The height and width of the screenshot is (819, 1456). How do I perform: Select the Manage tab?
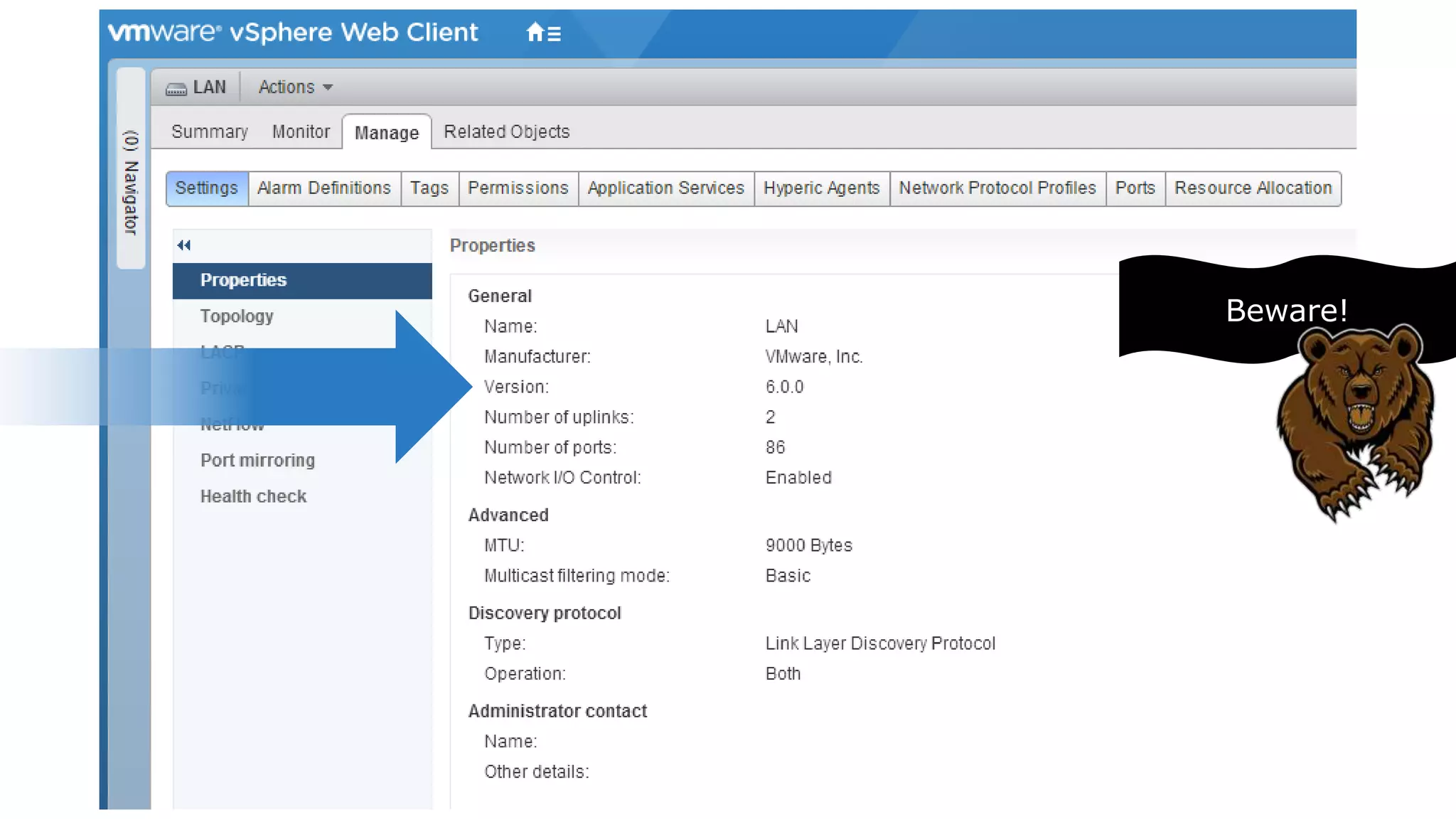pyautogui.click(x=386, y=133)
